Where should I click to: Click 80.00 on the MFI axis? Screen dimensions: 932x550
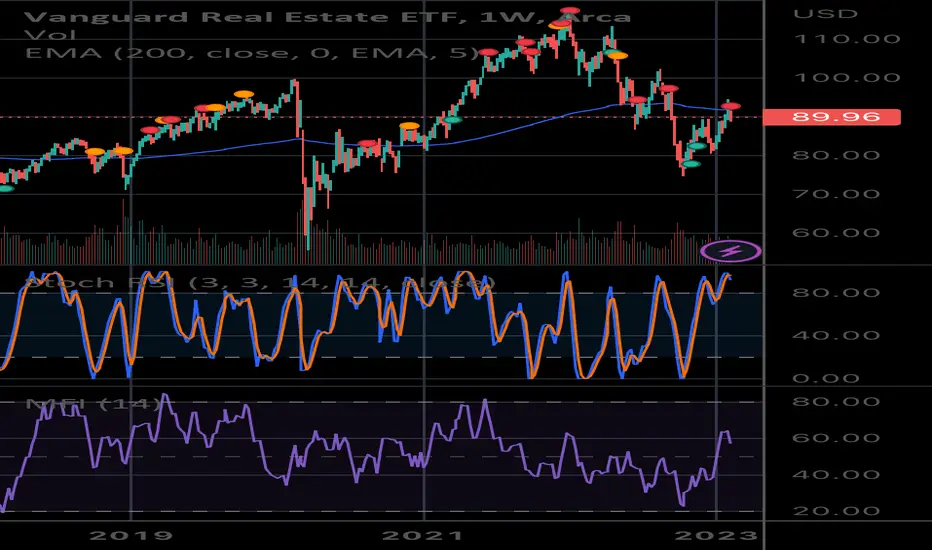tap(836, 401)
